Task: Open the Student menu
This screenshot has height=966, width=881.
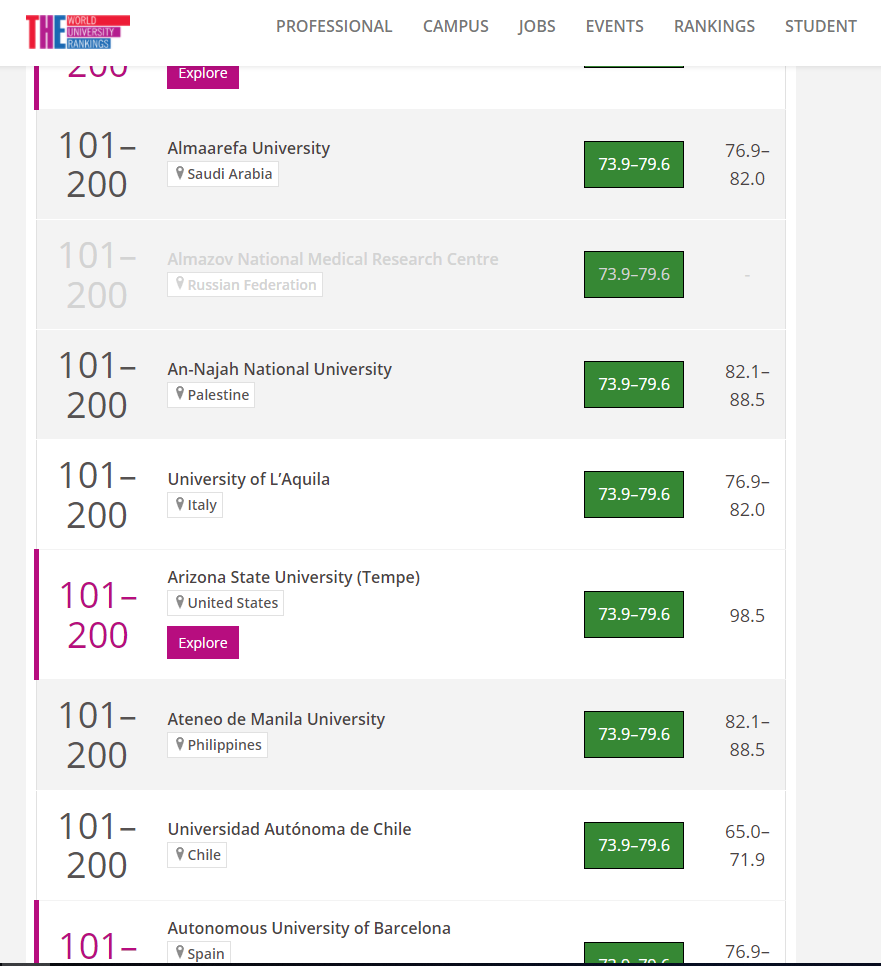Action: click(x=821, y=27)
